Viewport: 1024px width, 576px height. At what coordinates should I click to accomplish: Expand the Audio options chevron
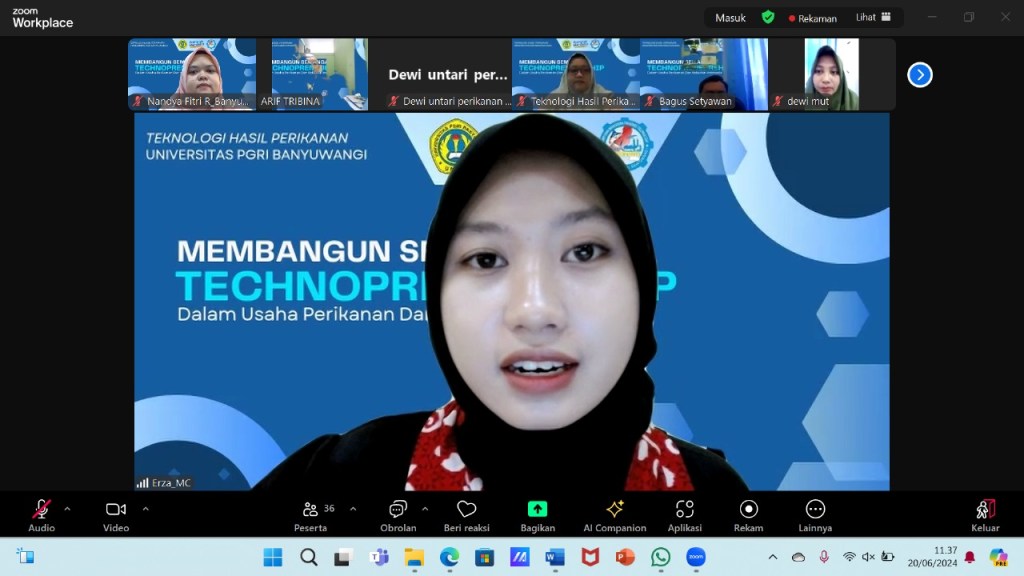[67, 508]
